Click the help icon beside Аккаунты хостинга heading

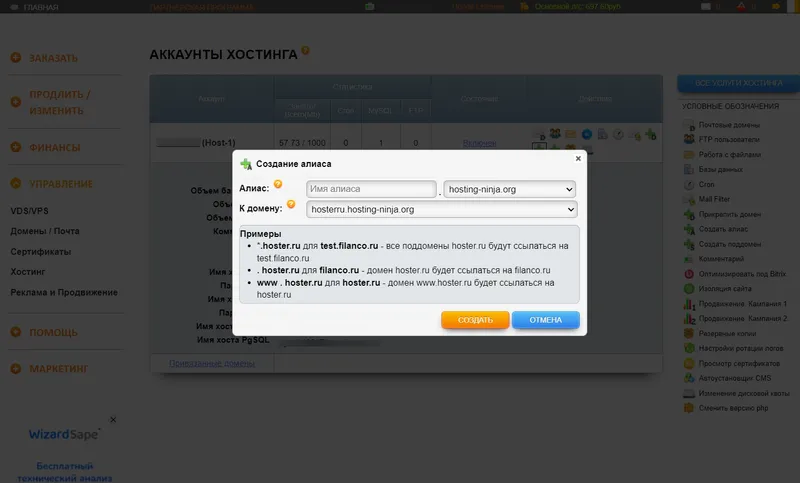[x=305, y=50]
